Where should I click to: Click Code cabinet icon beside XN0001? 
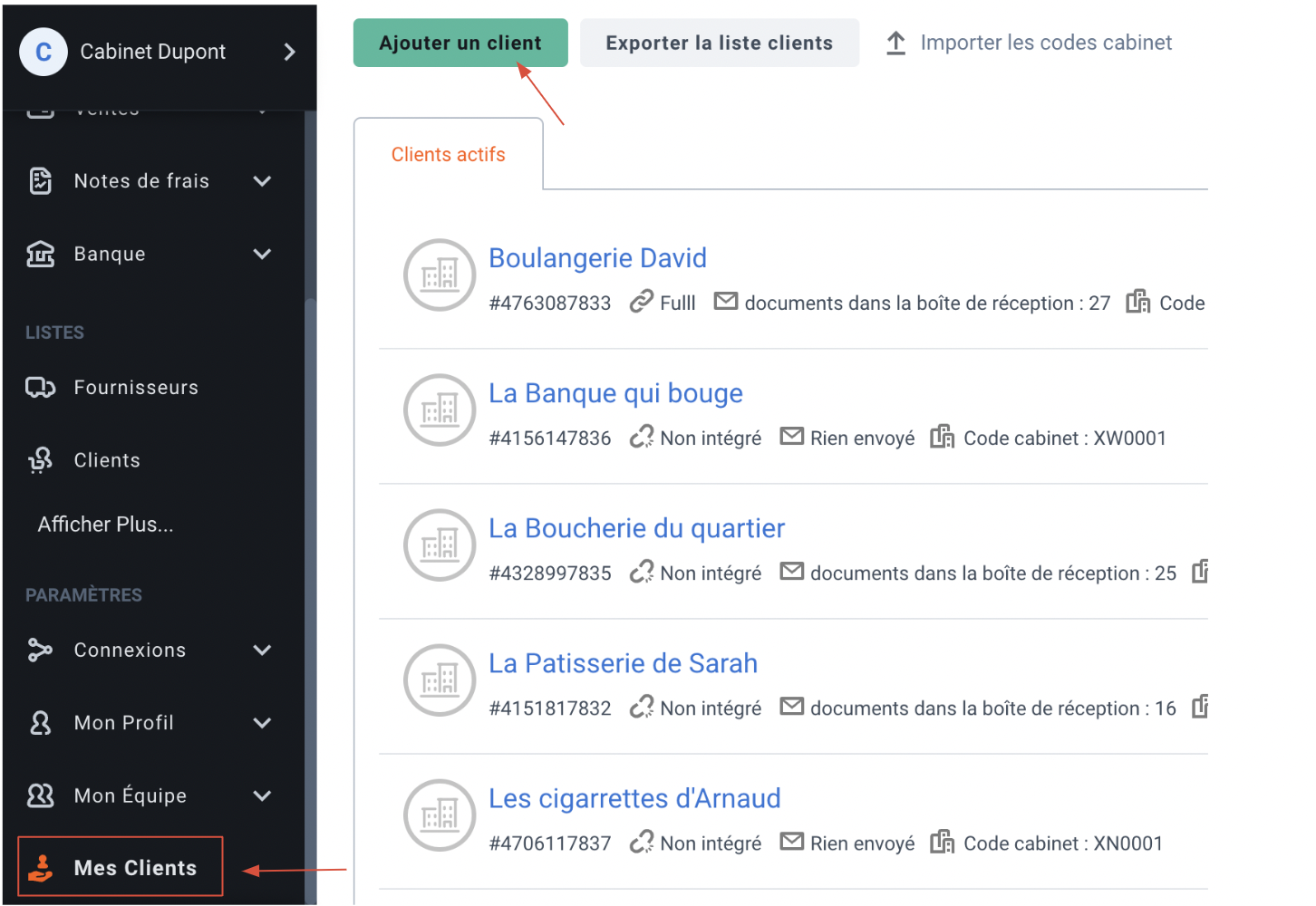point(943,842)
